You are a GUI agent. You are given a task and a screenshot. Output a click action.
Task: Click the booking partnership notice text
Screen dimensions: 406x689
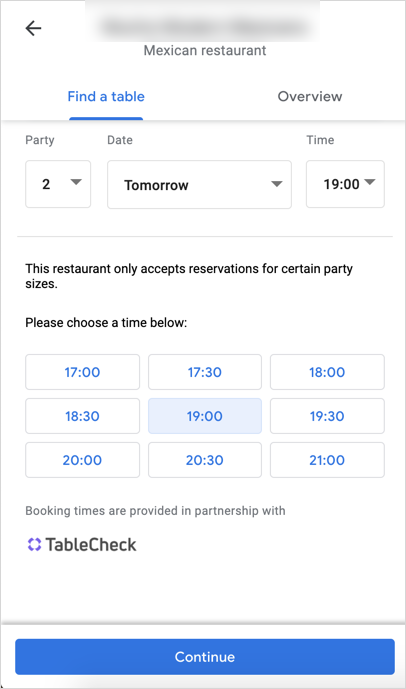tap(155, 511)
